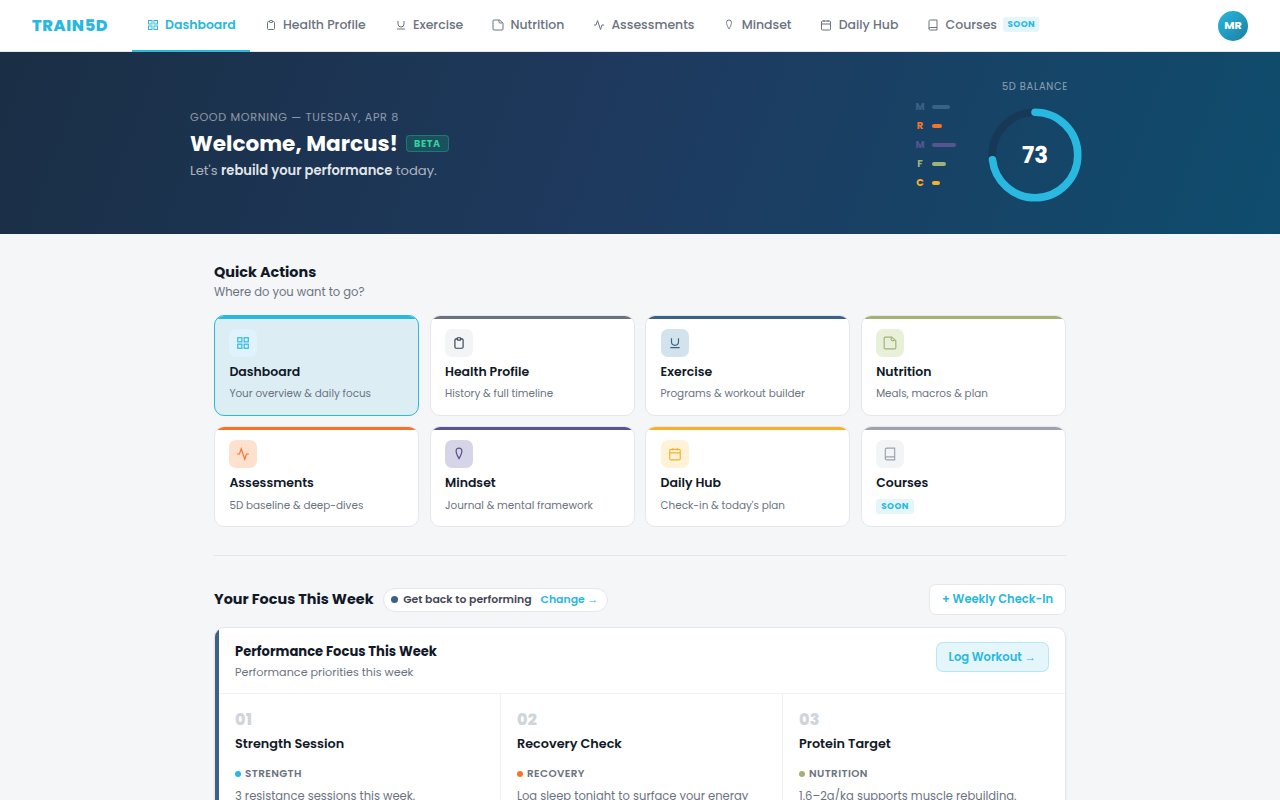The height and width of the screenshot is (800, 1280).
Task: Click the Performance Focus This Week title
Action: [x=336, y=651]
